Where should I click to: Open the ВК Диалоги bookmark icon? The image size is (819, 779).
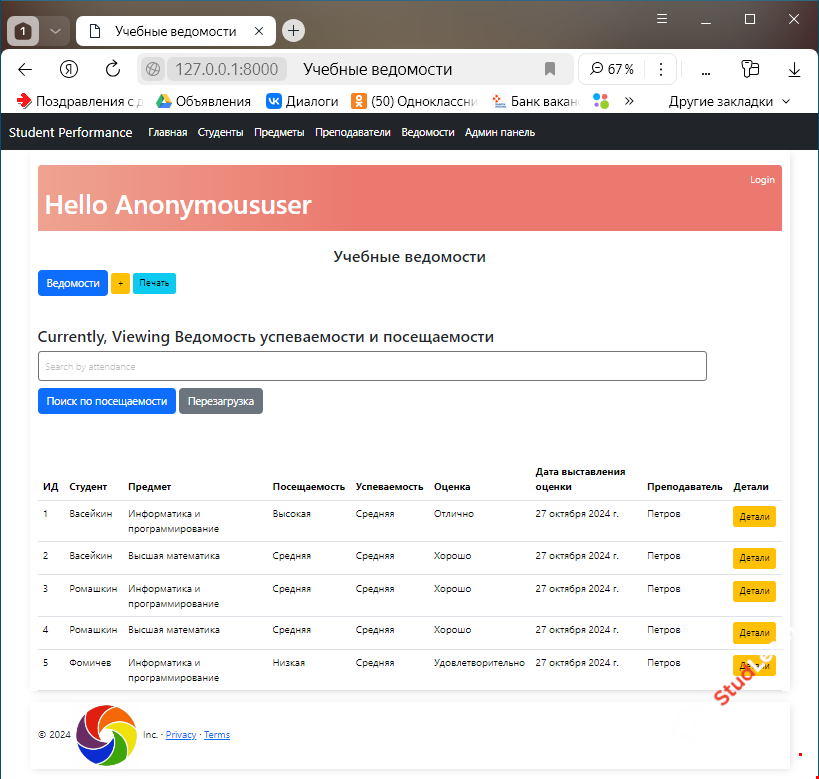pos(273,100)
